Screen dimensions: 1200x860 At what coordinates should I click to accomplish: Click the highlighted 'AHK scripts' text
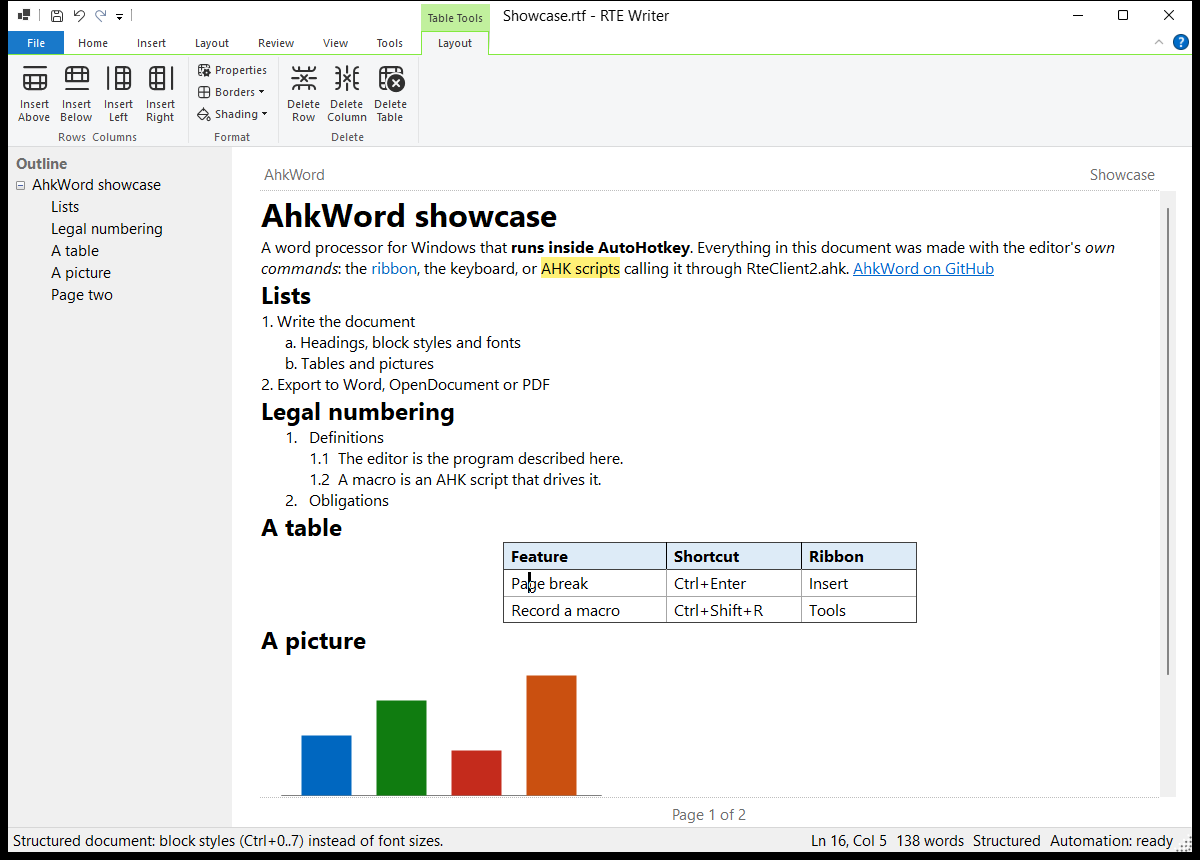pos(580,268)
